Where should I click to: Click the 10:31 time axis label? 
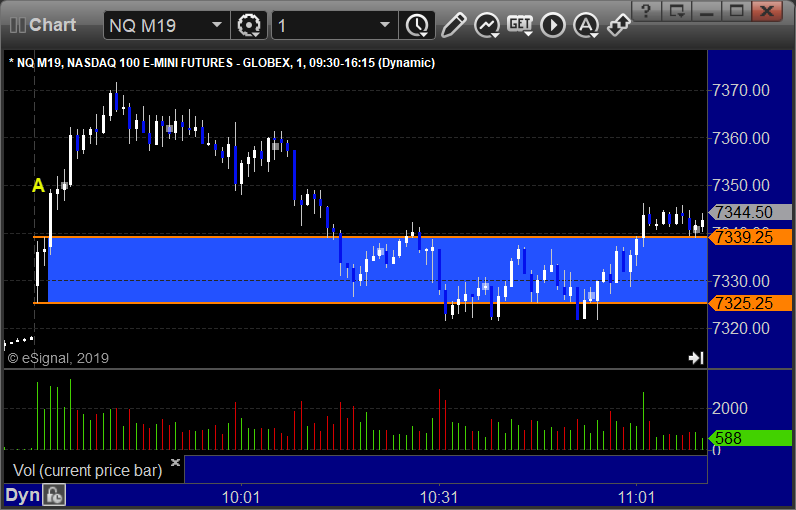point(439,497)
